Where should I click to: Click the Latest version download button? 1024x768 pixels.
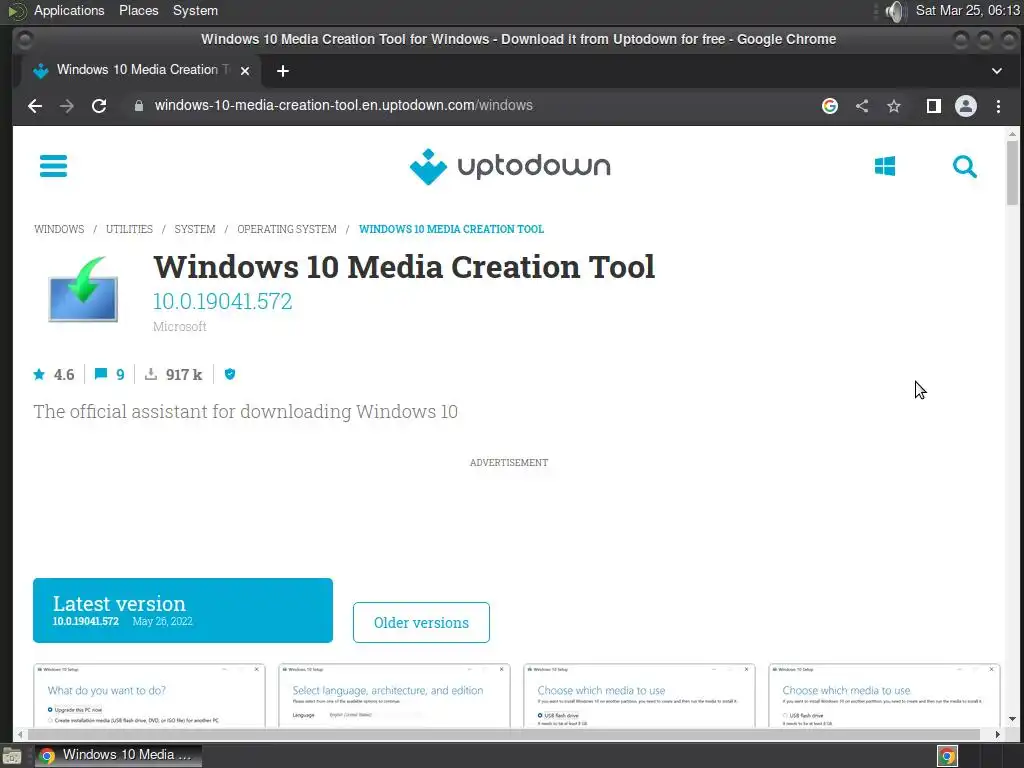pyautogui.click(x=183, y=611)
